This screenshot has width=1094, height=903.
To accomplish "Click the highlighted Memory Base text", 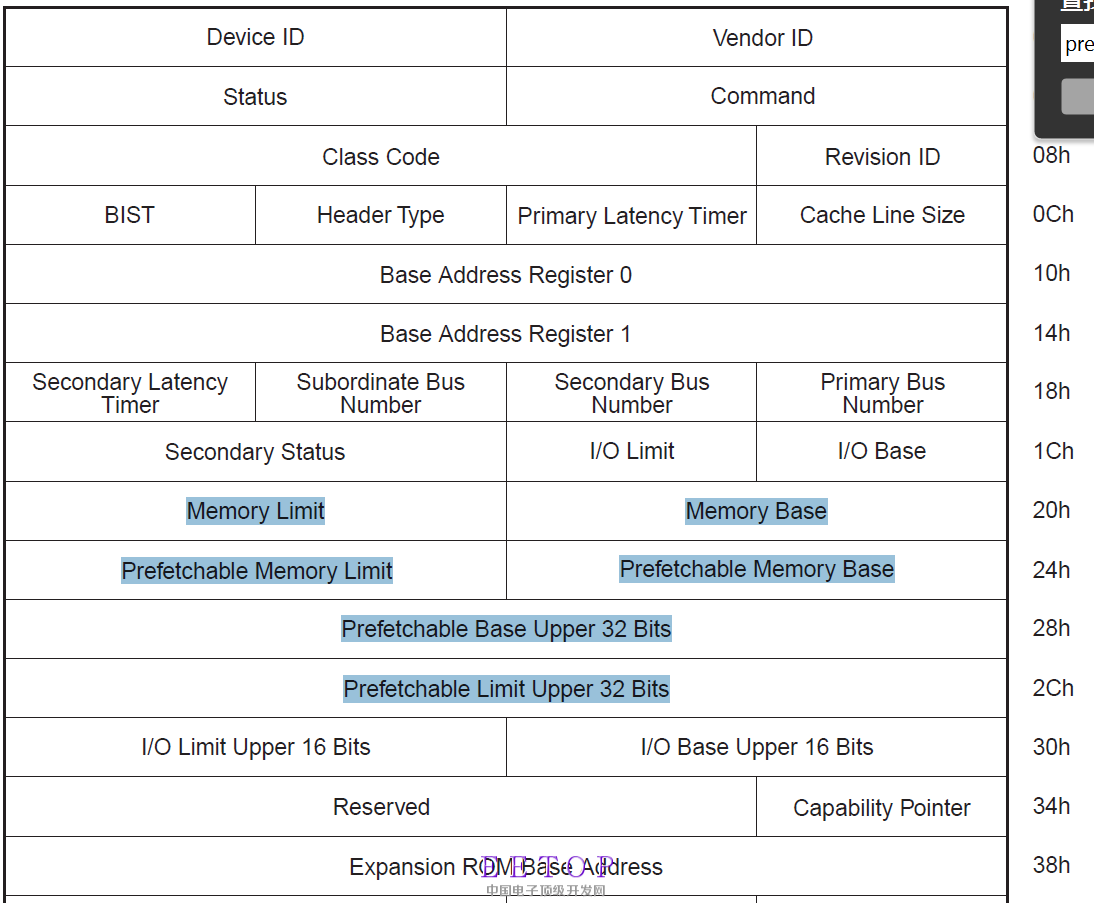I will [756, 511].
